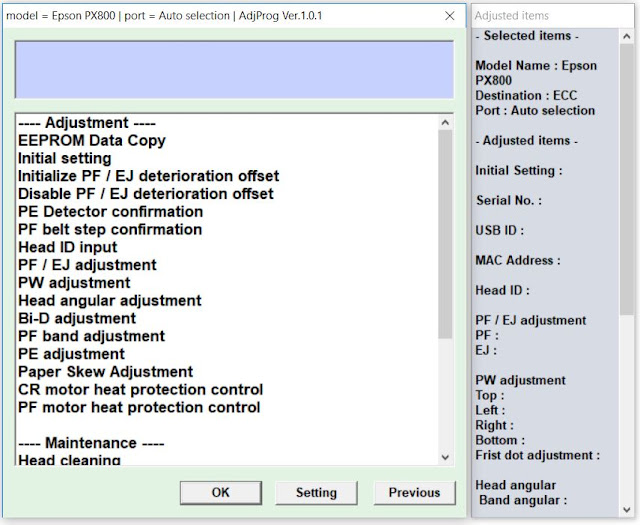Click adjustment list scroll down arrow
Viewport: 640px width, 525px height.
(x=445, y=457)
